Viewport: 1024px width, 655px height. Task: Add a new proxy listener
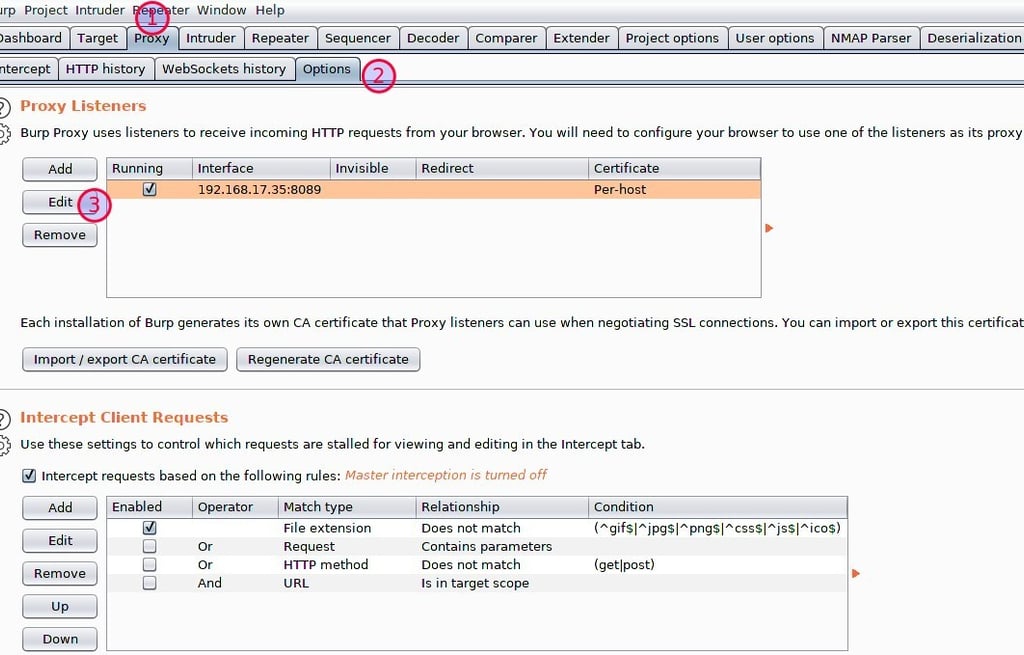click(59, 169)
